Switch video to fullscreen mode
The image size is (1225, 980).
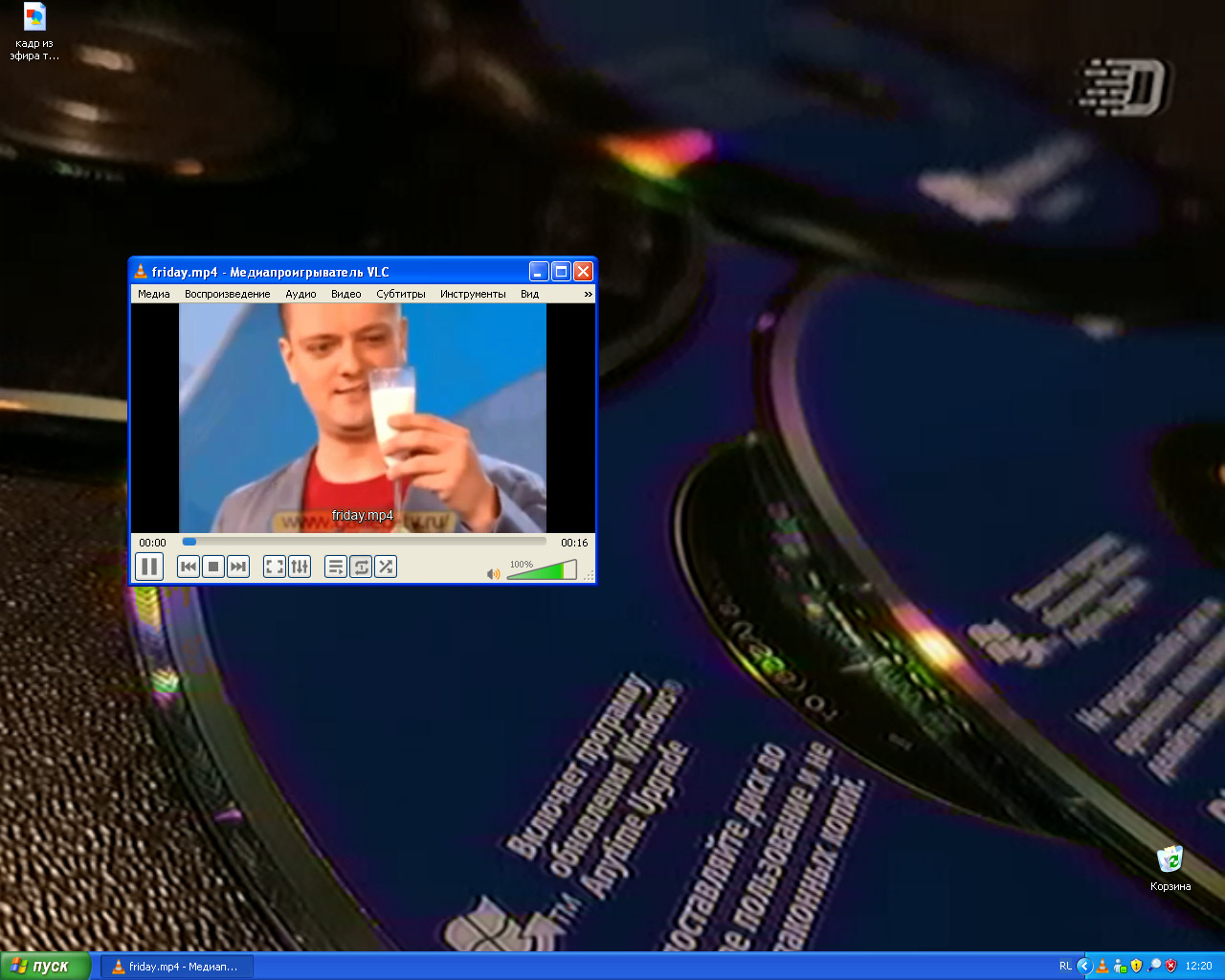275,568
